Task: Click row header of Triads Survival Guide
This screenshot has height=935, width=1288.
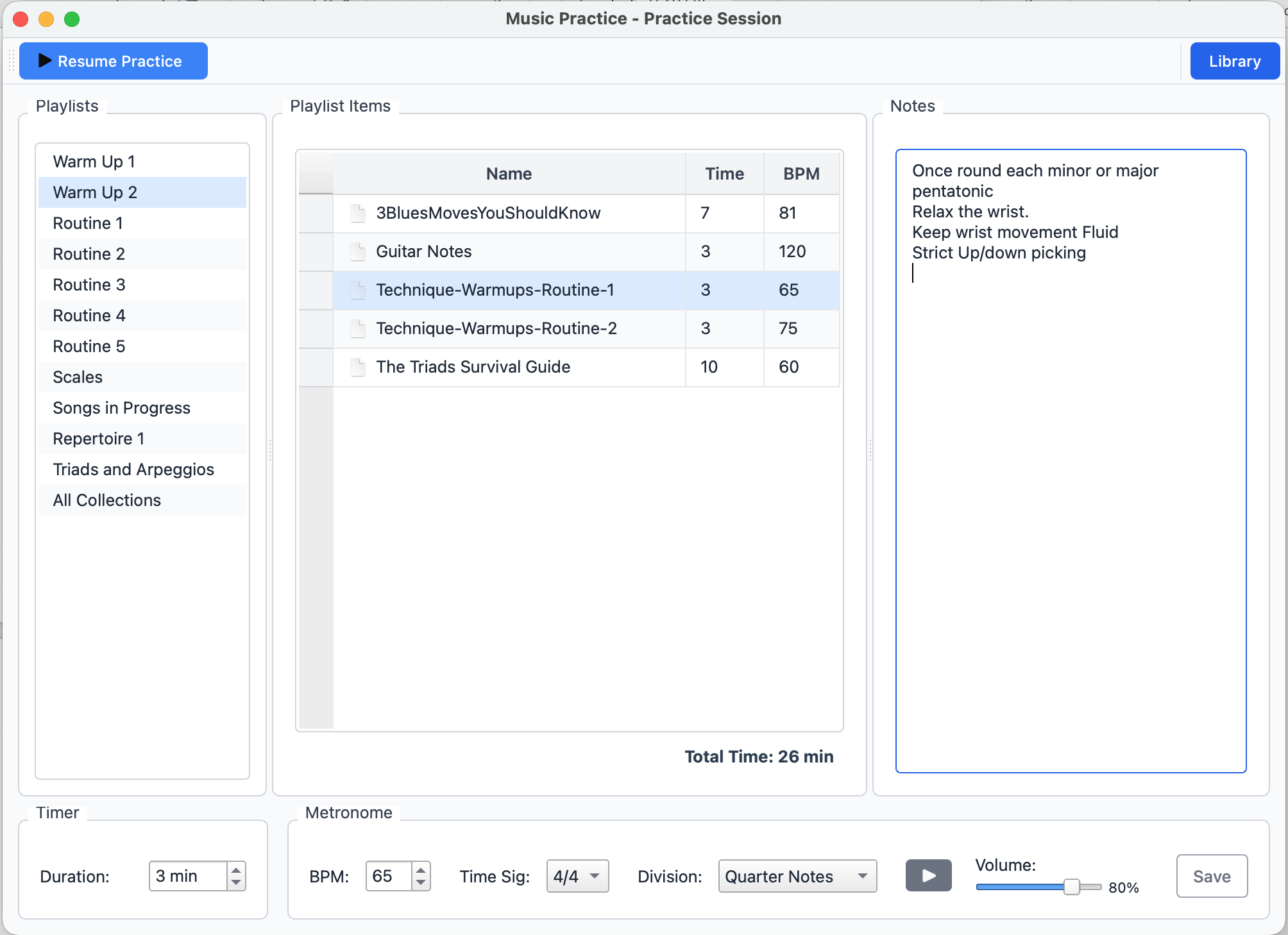Action: (316, 367)
